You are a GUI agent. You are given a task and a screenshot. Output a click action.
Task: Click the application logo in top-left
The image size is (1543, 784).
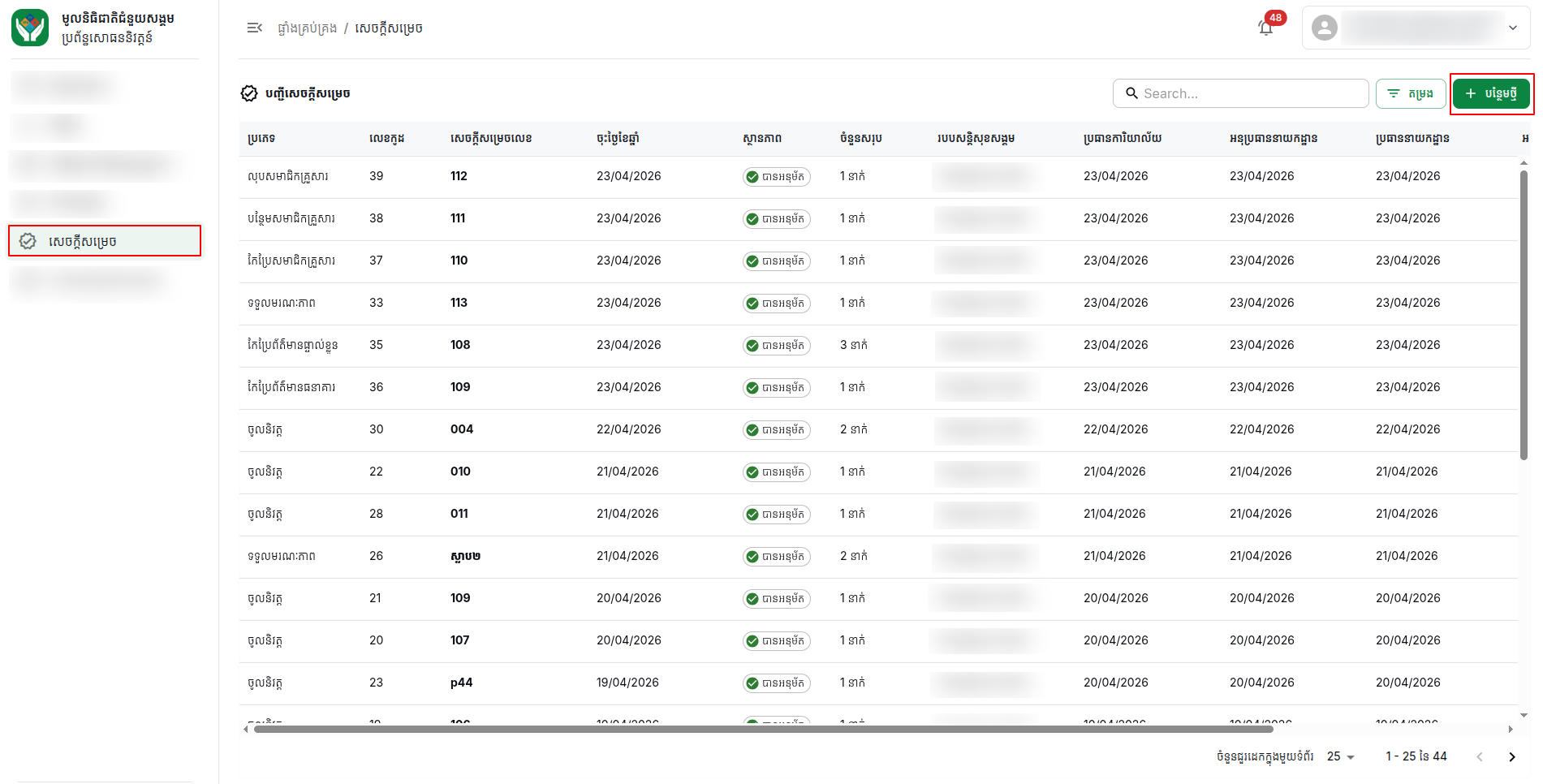tap(30, 28)
